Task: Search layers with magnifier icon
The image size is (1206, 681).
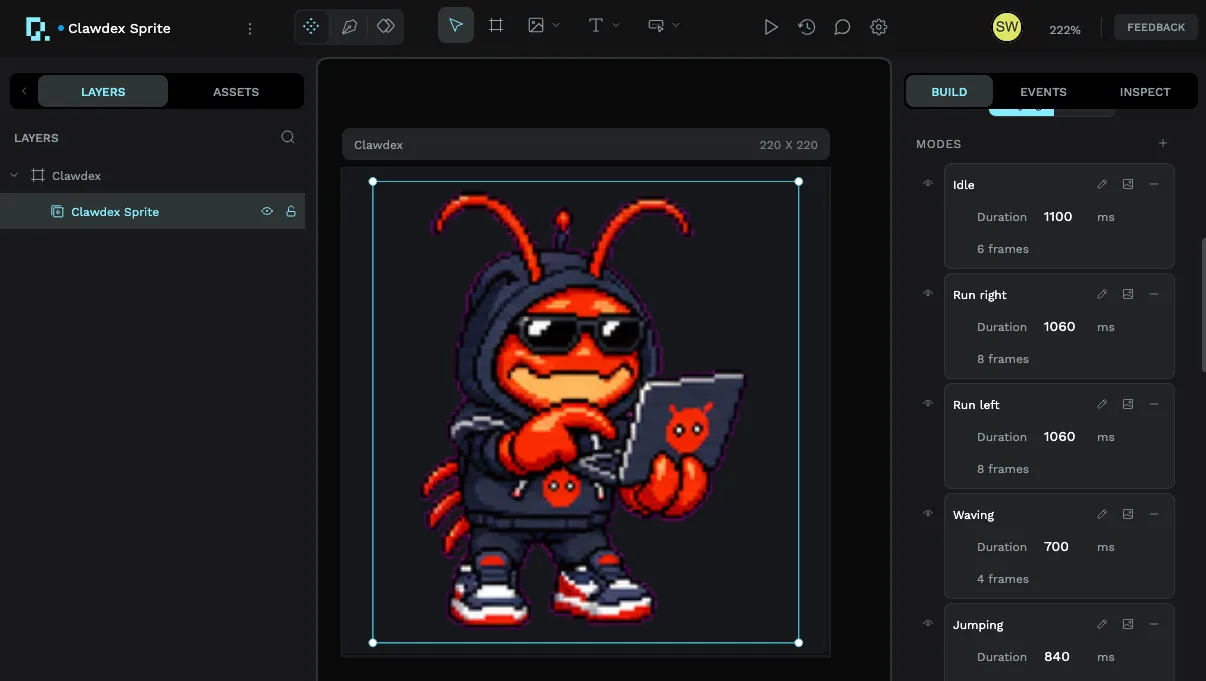Action: pos(288,137)
